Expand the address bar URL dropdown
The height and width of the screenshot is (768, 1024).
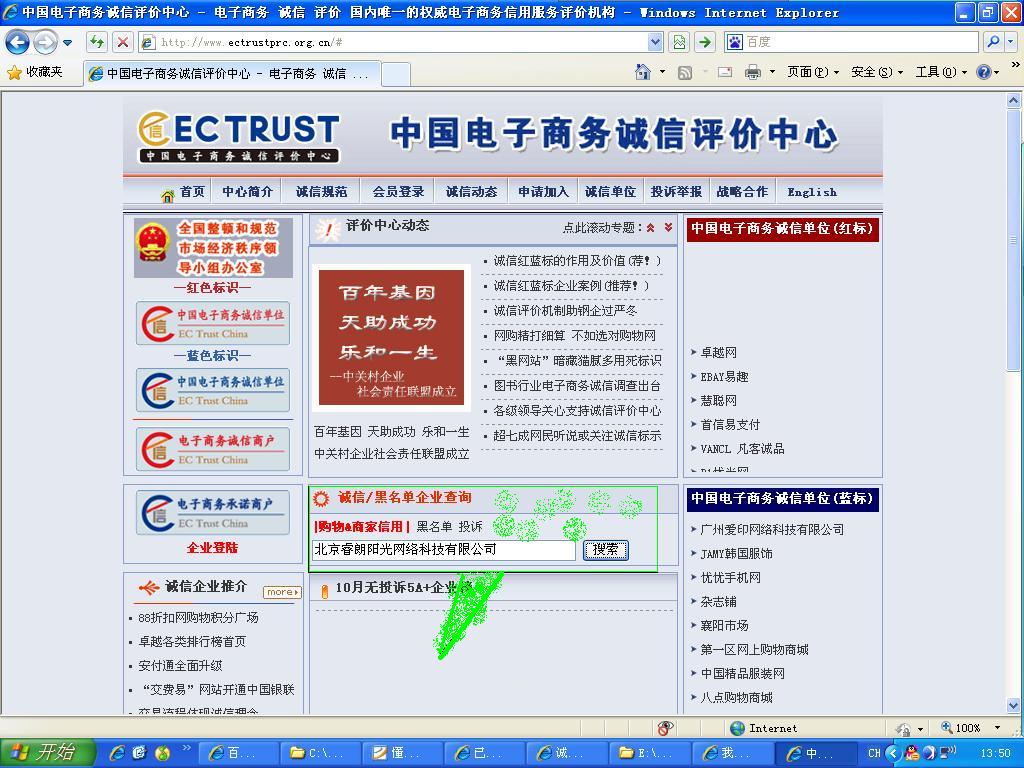(x=656, y=42)
